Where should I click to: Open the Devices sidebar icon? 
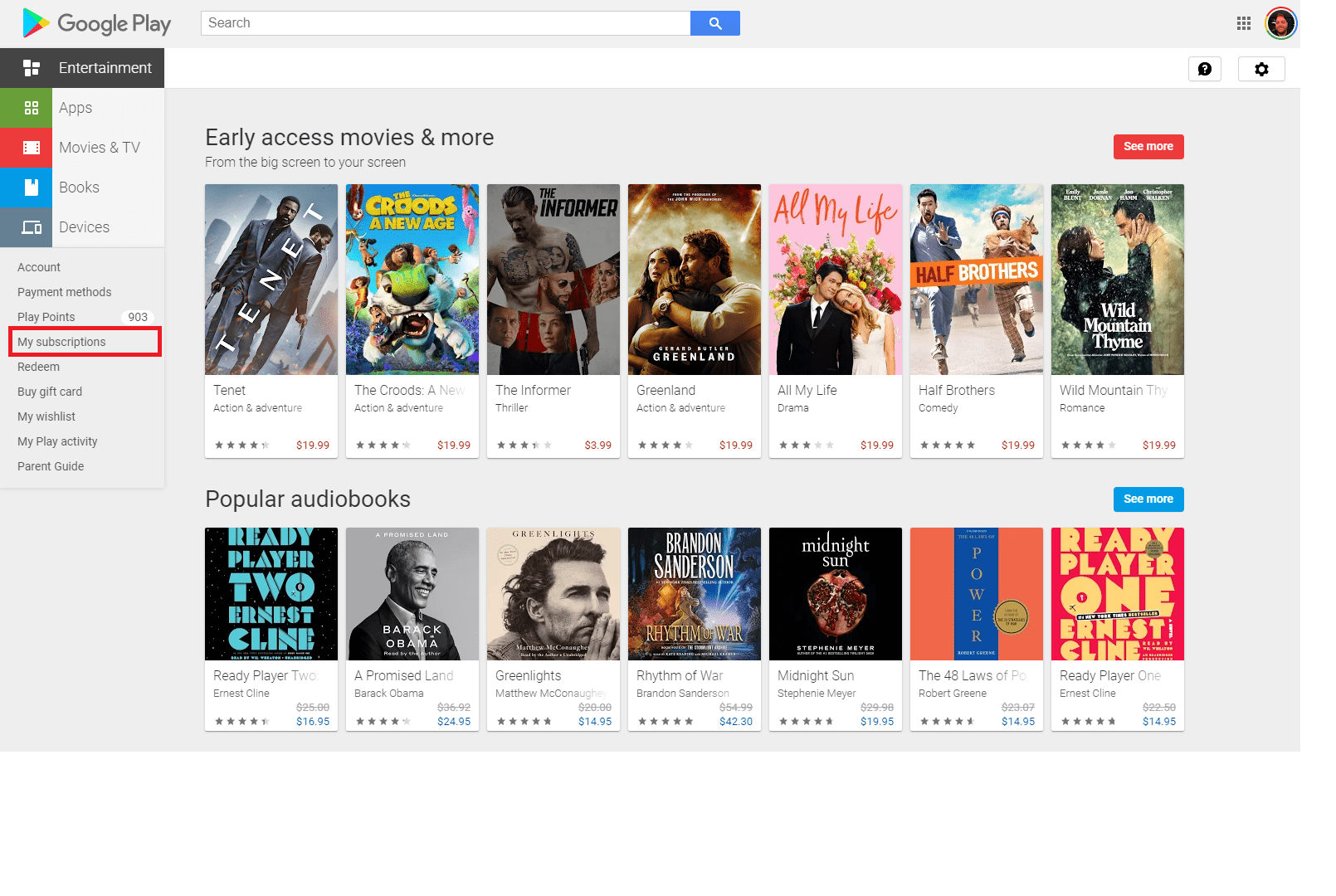point(32,226)
